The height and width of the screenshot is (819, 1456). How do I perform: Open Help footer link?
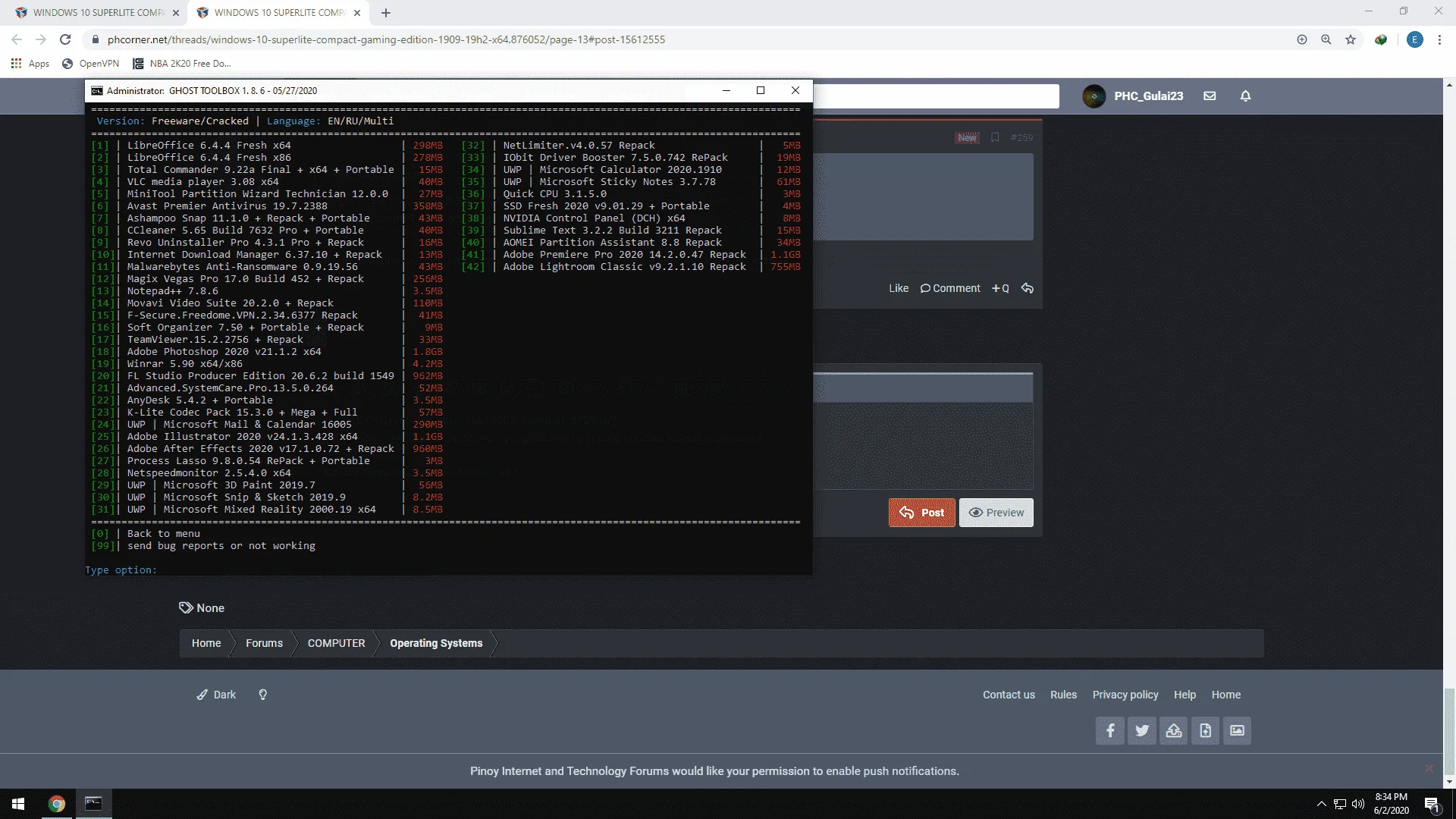pyautogui.click(x=1185, y=695)
